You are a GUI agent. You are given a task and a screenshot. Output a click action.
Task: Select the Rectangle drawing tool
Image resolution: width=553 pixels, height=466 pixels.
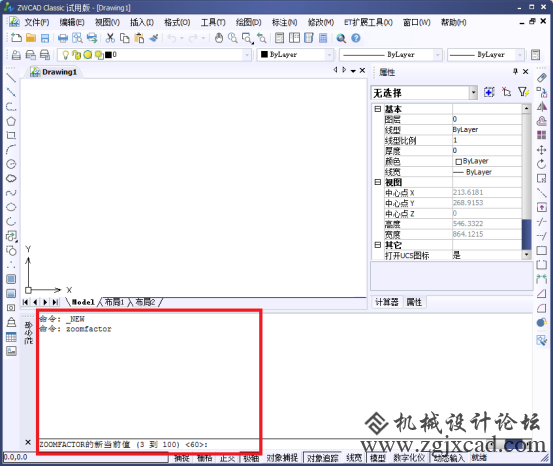pyautogui.click(x=11, y=135)
